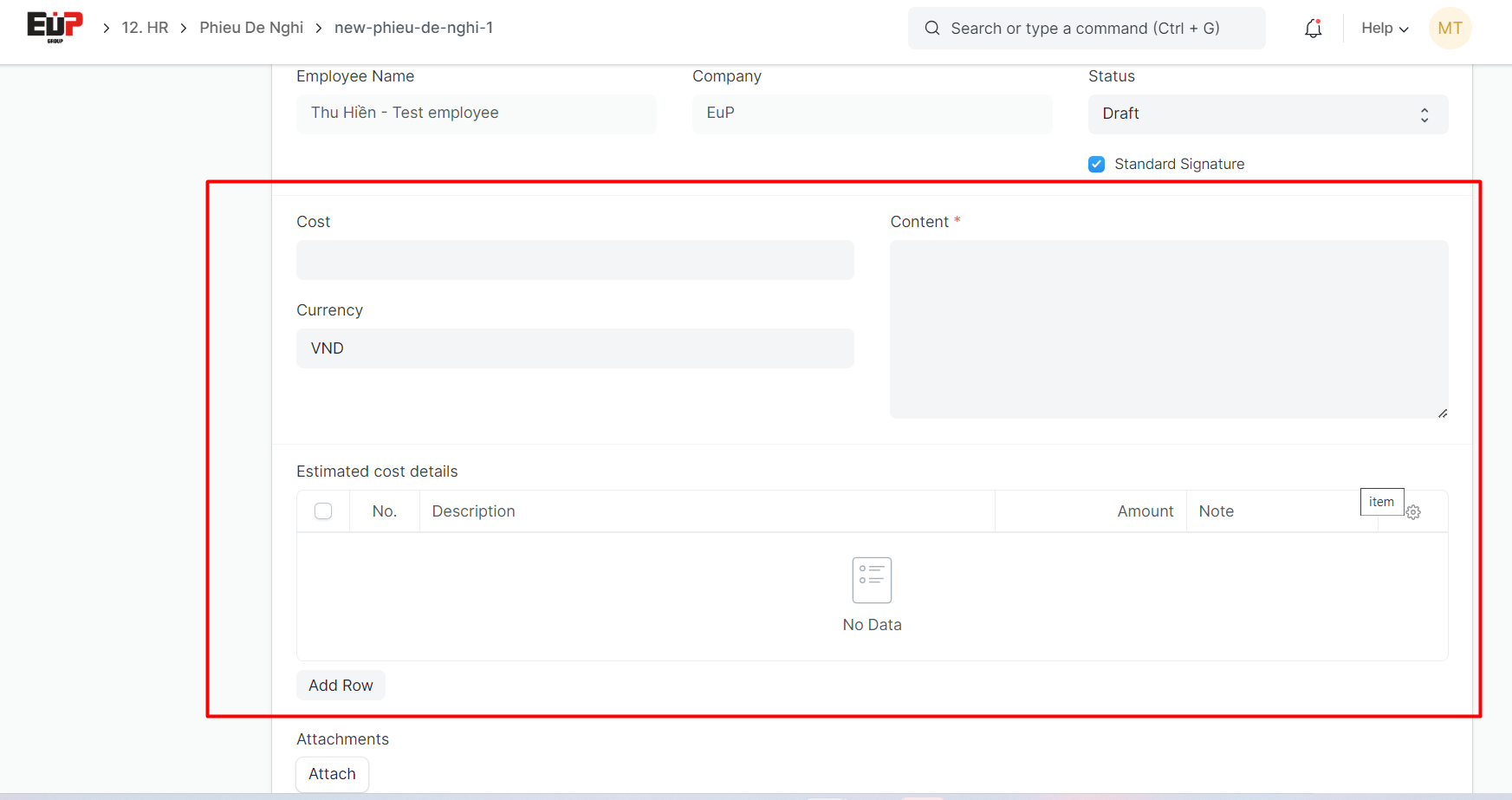The image size is (1512, 800).
Task: Click the No Data list icon
Action: (x=872, y=580)
